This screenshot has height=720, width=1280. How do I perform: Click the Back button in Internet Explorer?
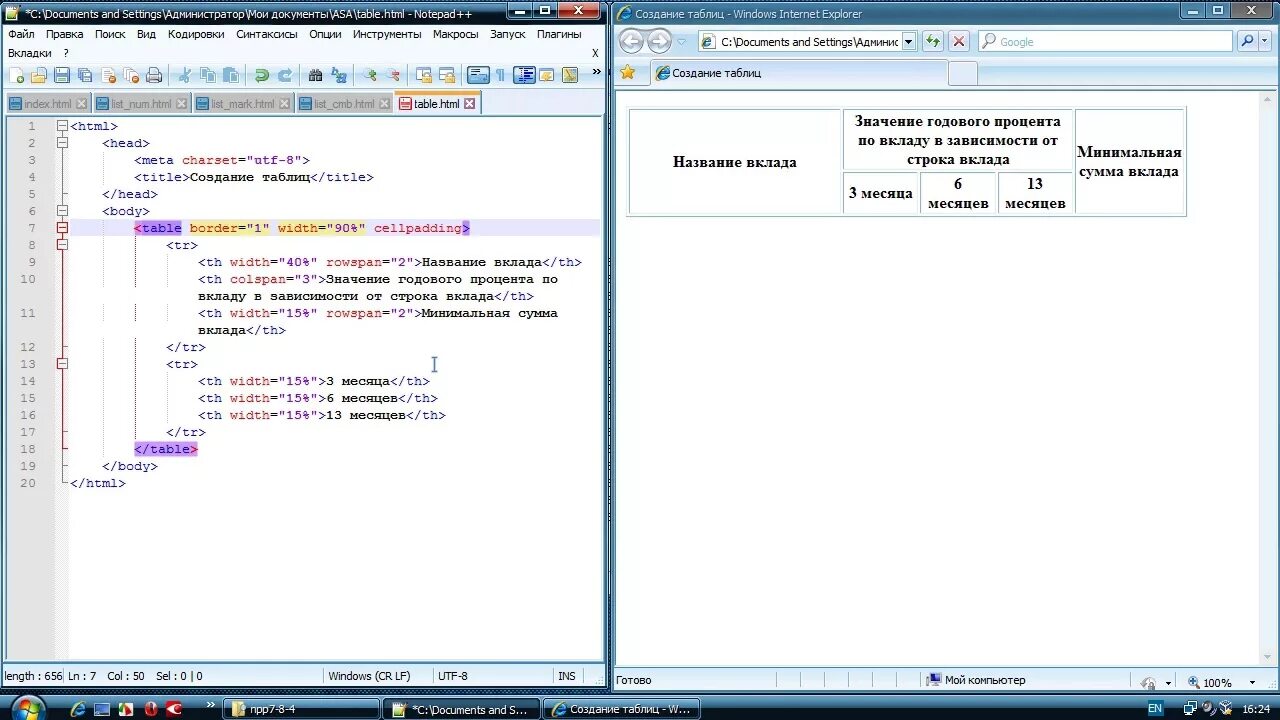[x=631, y=41]
